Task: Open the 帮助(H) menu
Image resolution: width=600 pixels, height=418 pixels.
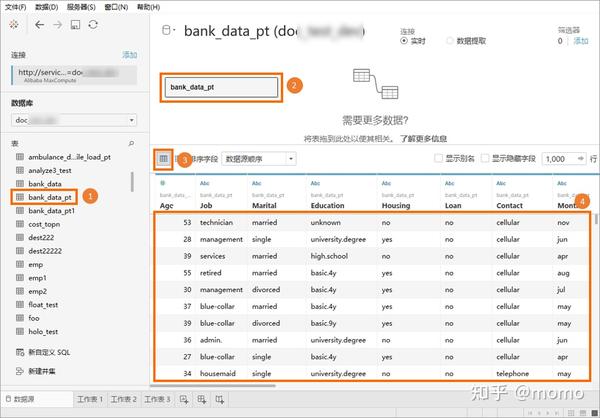Action: [148, 7]
